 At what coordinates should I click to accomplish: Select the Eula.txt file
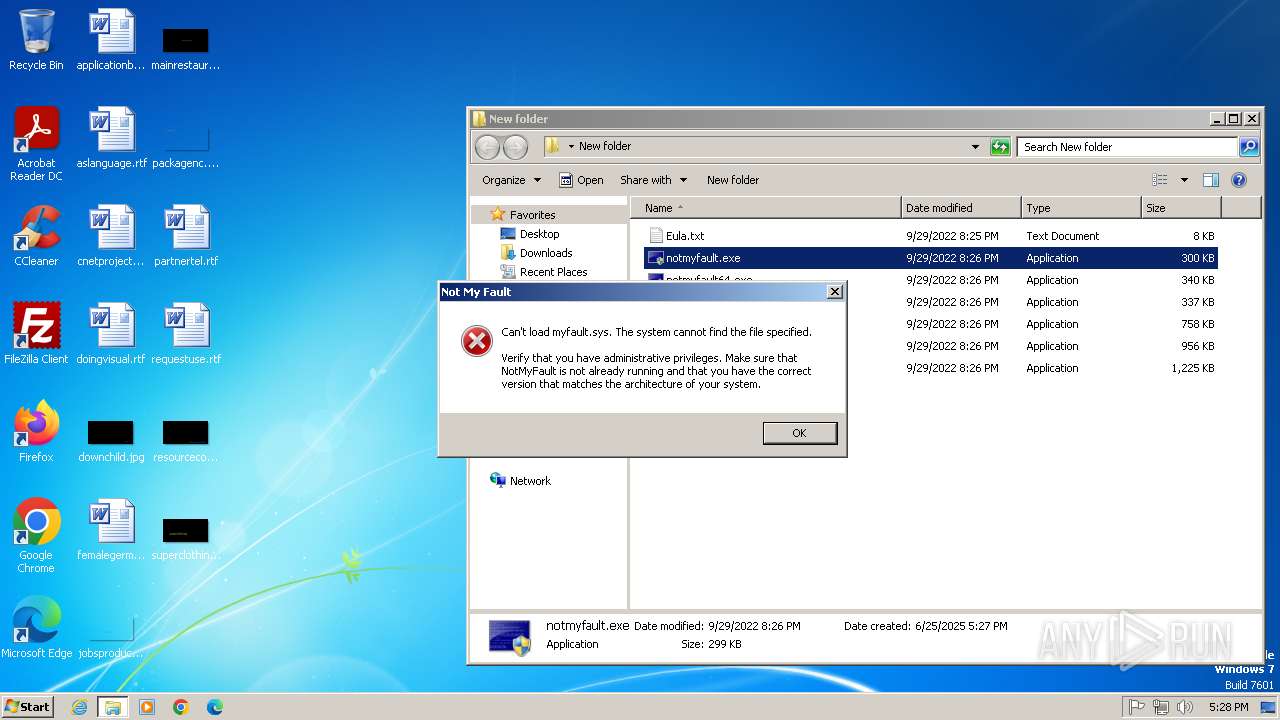coord(931,236)
